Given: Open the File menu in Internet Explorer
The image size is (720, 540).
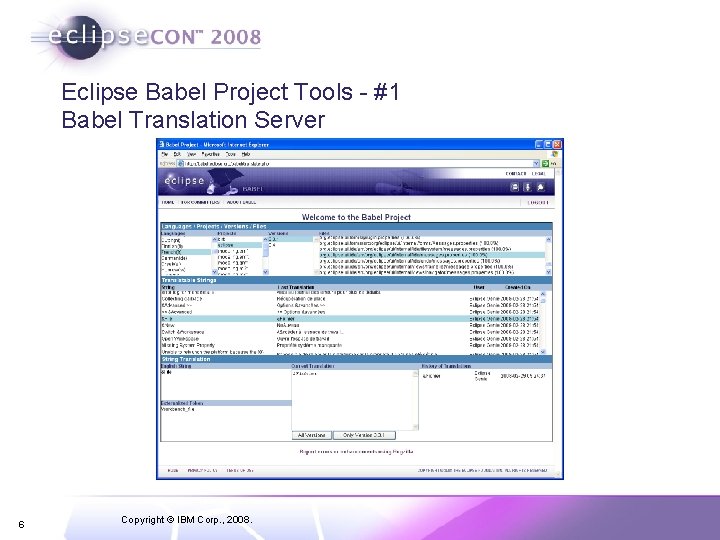Looking at the screenshot, I should click(x=165, y=154).
